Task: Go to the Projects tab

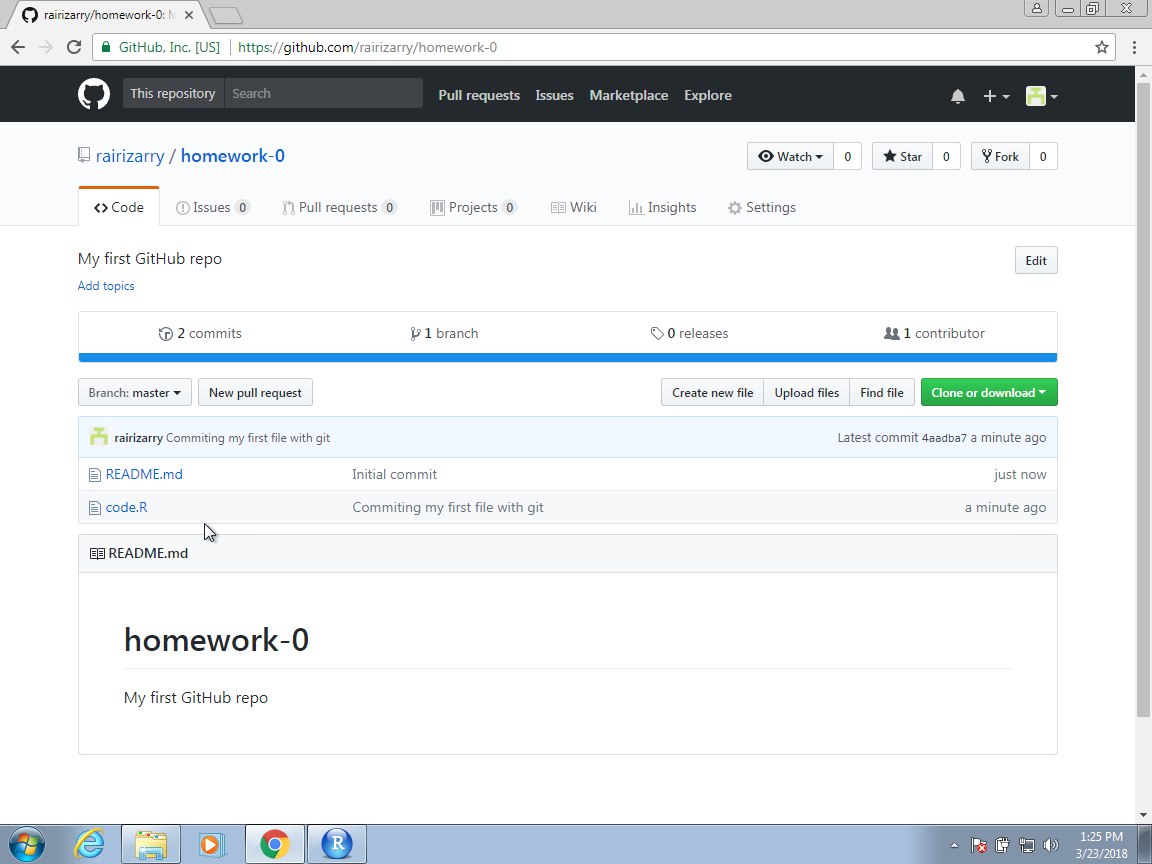Action: pos(473,207)
